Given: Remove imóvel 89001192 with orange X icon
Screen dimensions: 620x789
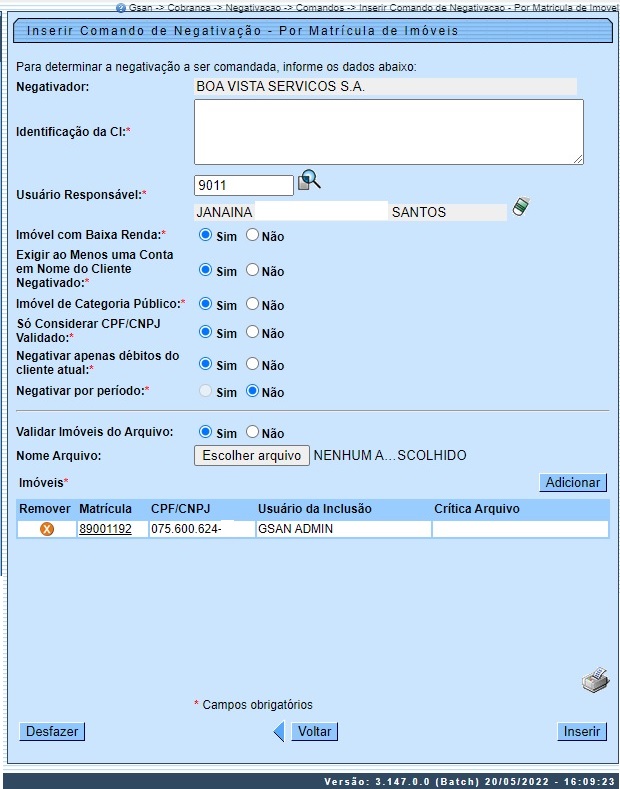Looking at the screenshot, I should click(46, 529).
